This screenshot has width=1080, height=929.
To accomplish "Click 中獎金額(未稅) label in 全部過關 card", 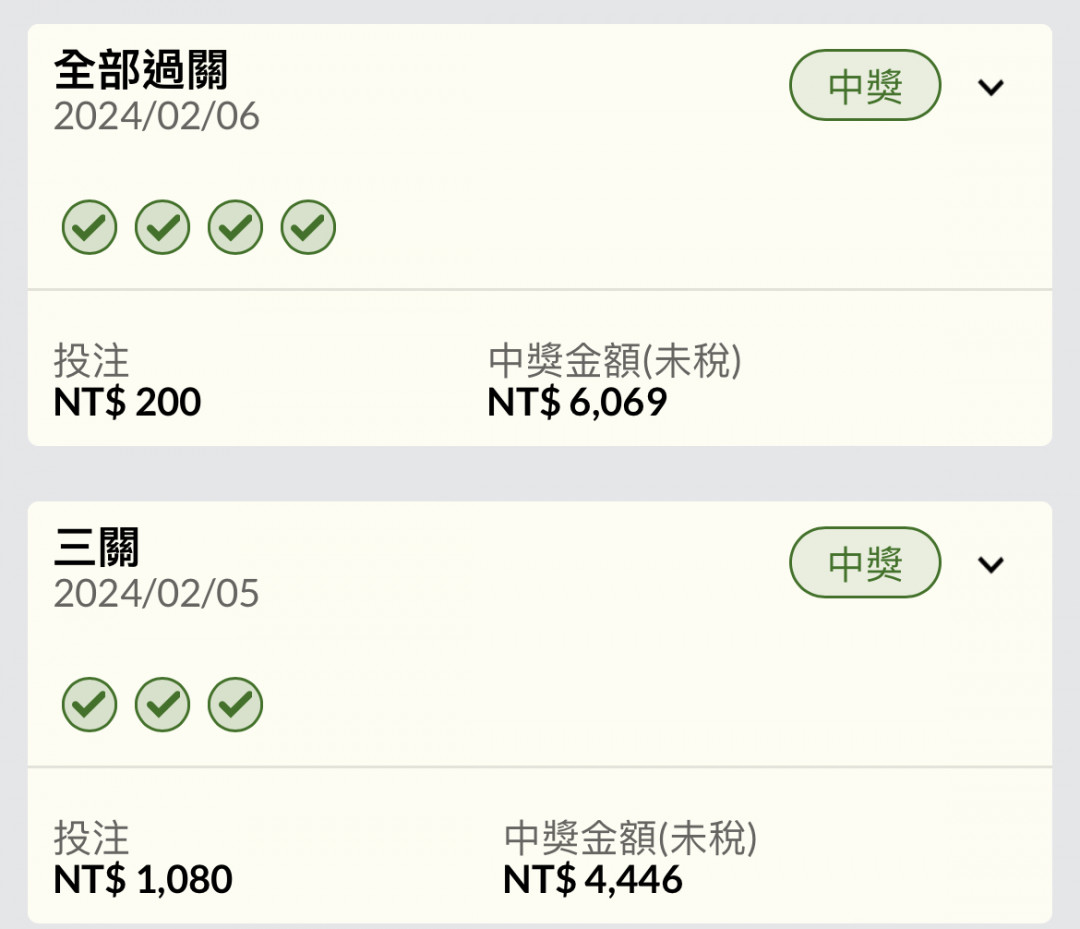I will pos(614,360).
